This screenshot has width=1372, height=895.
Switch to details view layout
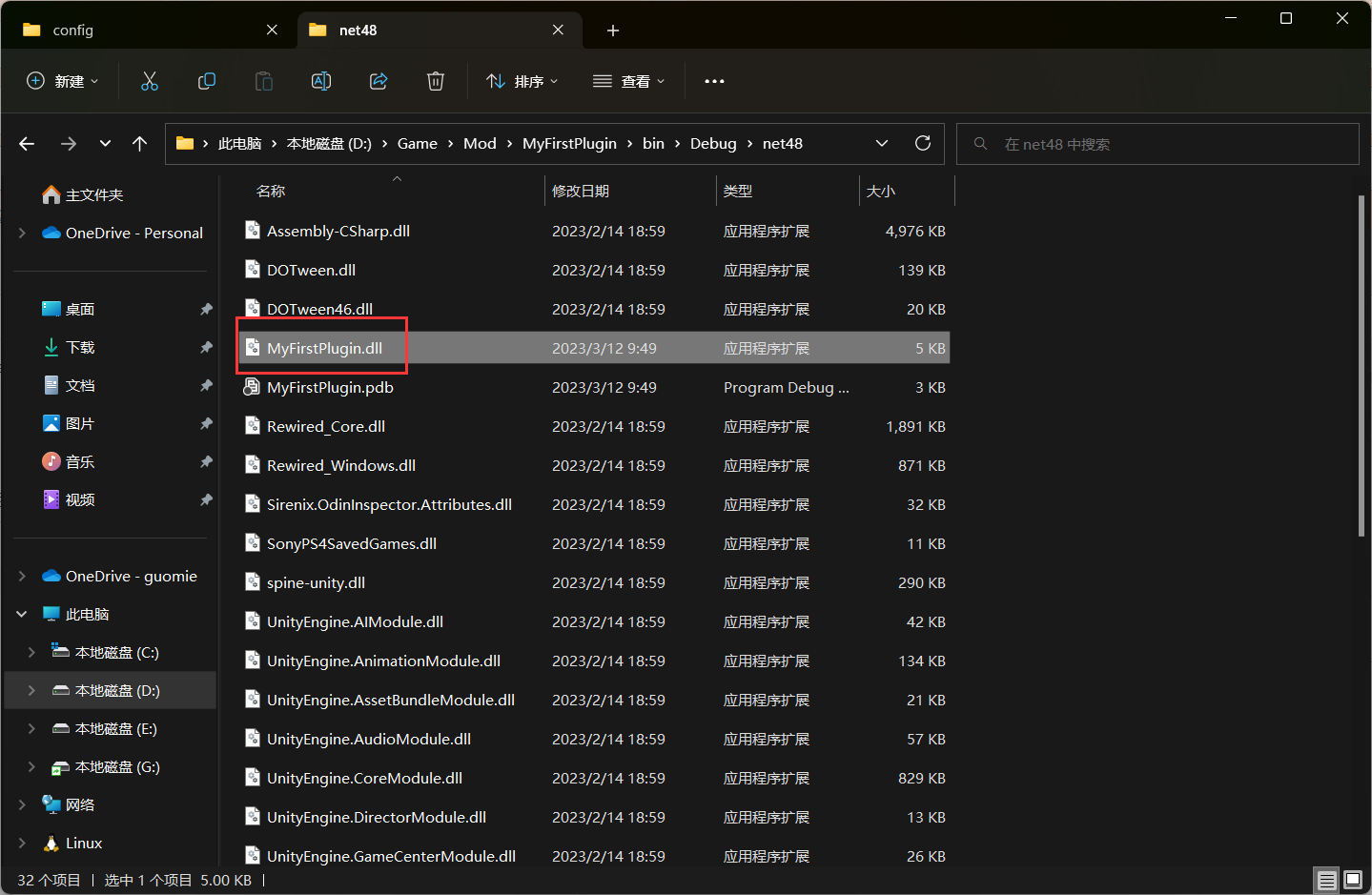pos(1326,880)
